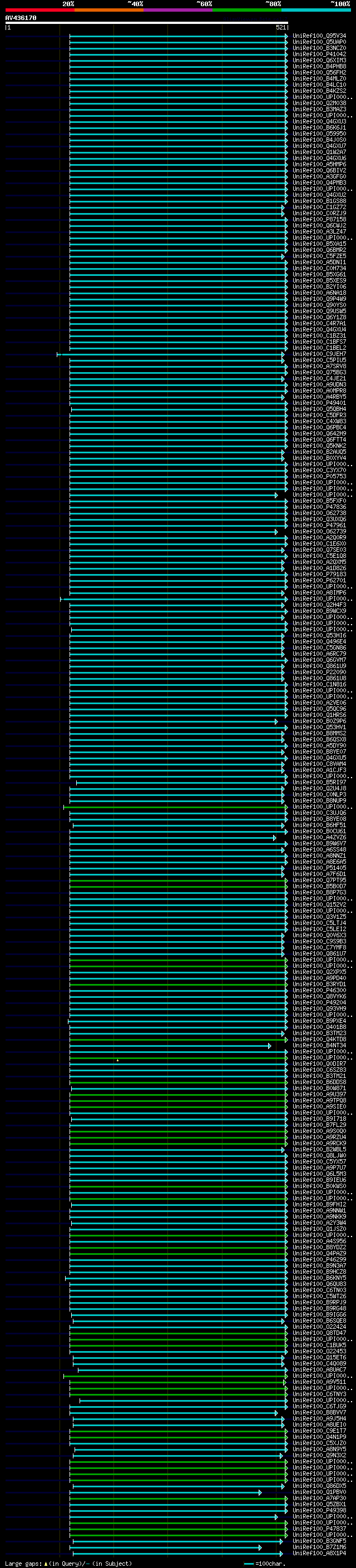356x1568 pixels.
Task: Open UniRef100_P47836 hit
Action: (319, 507)
